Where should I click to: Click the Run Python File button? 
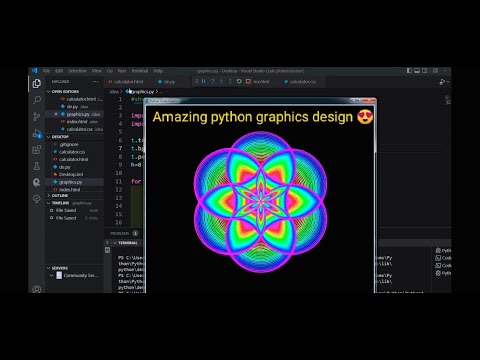point(442,82)
